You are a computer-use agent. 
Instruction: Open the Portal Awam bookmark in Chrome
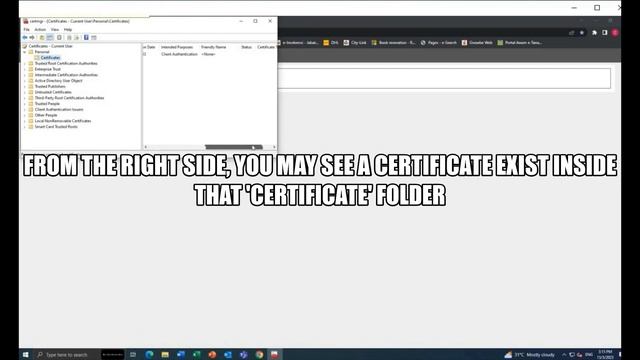[520, 42]
